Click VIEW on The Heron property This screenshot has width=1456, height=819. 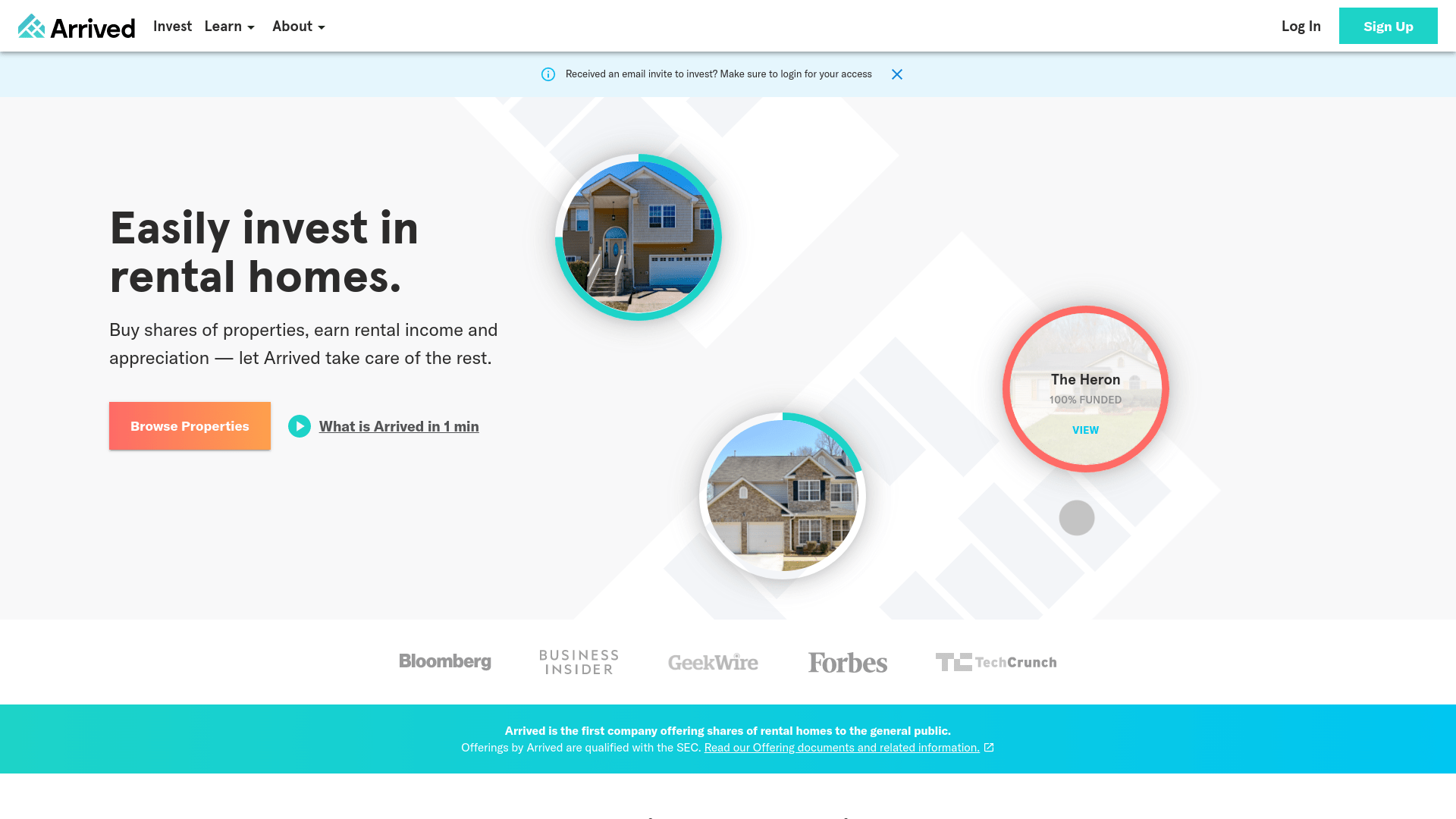(x=1085, y=430)
